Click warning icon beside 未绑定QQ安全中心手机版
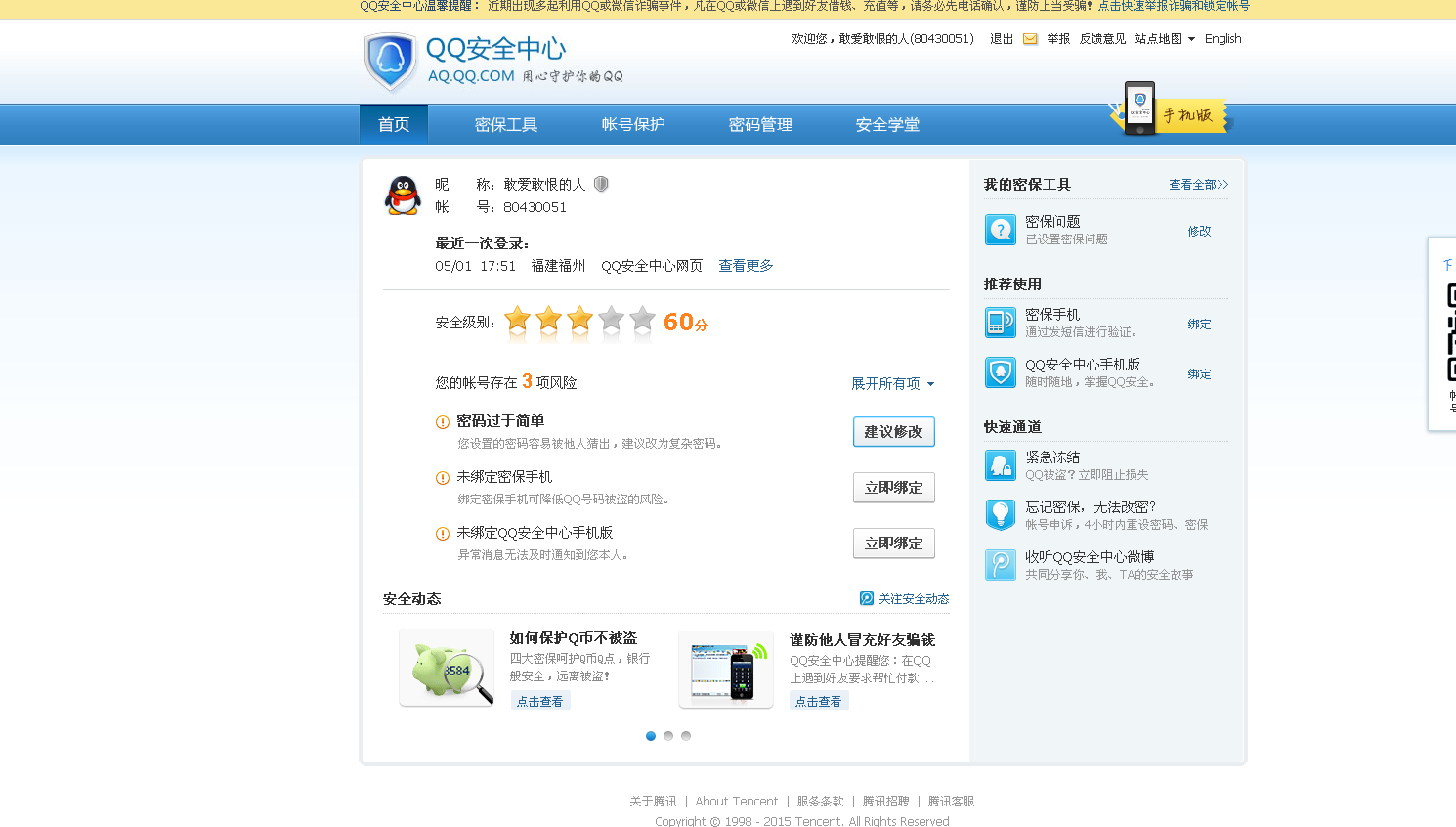Viewport: 1456px width, 827px height. [443, 534]
